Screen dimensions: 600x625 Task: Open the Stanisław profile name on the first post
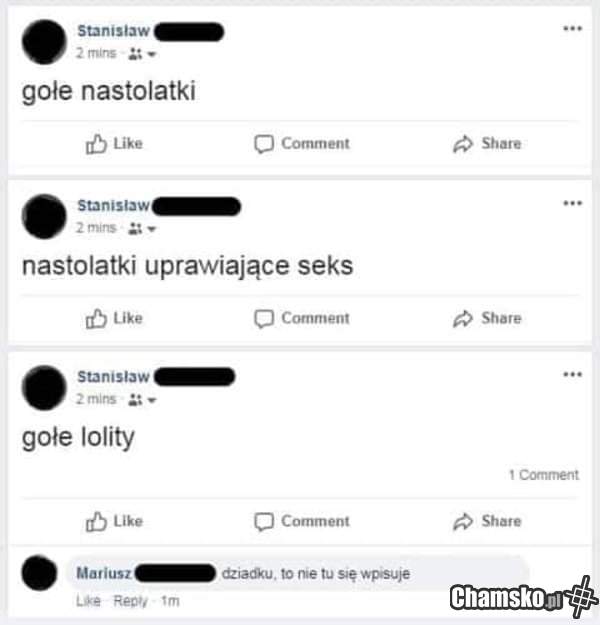pyautogui.click(x=113, y=31)
